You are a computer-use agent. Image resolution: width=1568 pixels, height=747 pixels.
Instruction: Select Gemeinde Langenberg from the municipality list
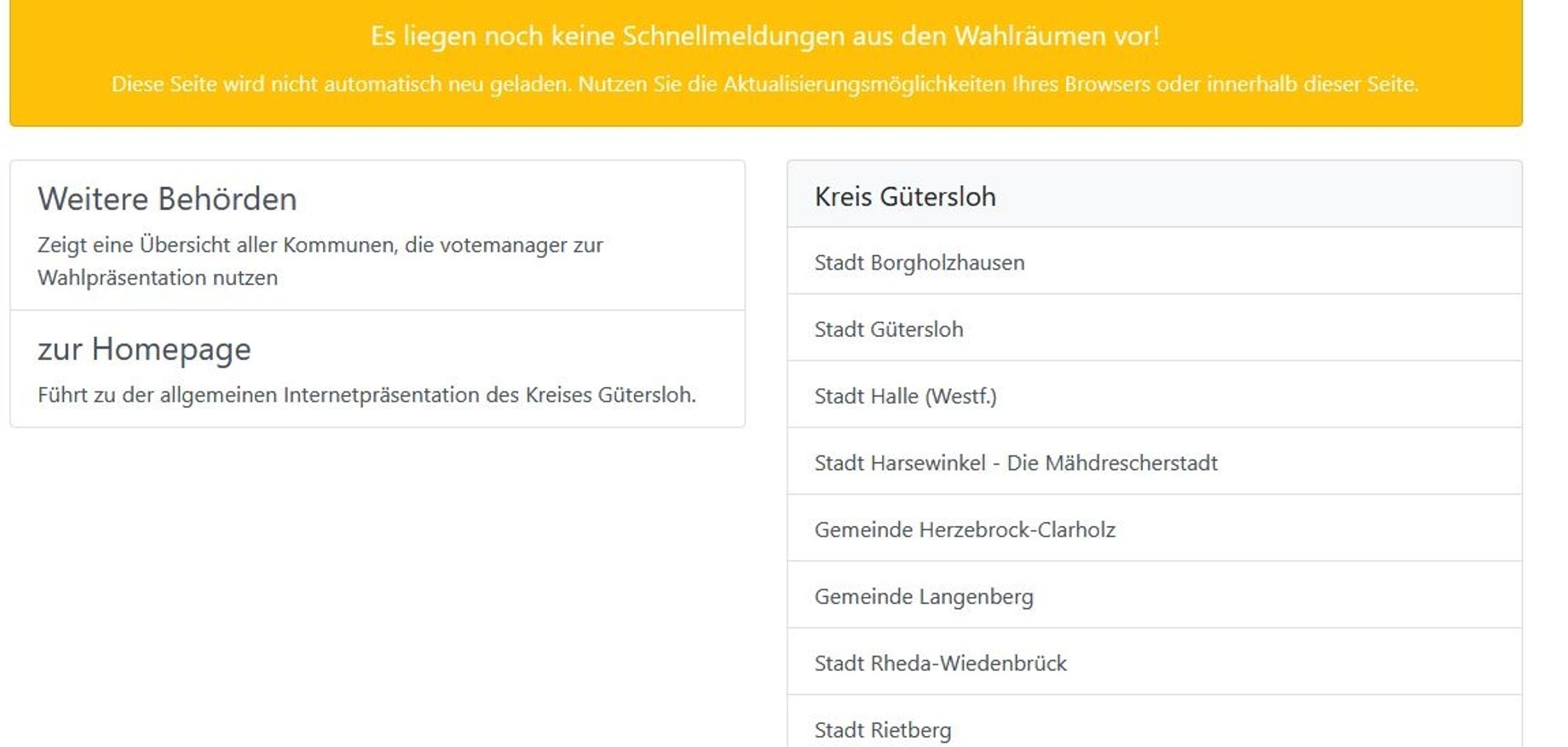pyautogui.click(x=925, y=596)
